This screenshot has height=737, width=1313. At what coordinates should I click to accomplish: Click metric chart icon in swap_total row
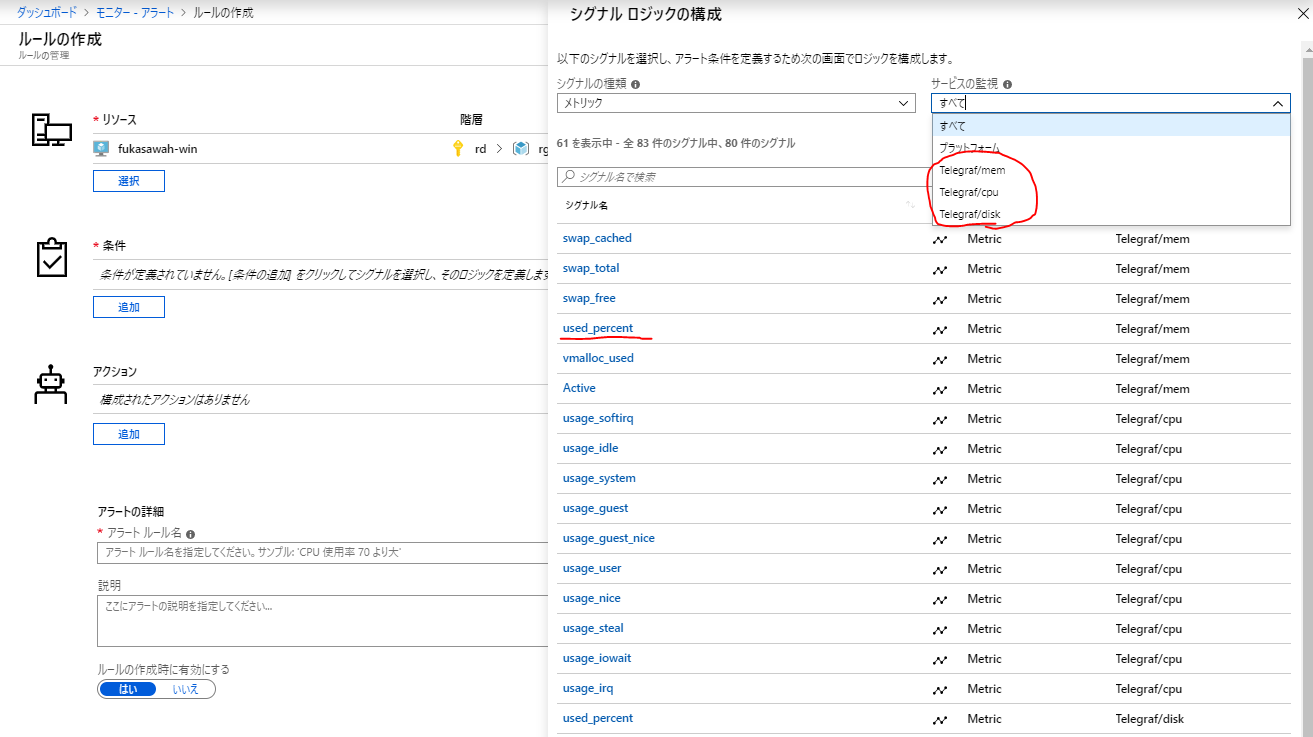940,269
